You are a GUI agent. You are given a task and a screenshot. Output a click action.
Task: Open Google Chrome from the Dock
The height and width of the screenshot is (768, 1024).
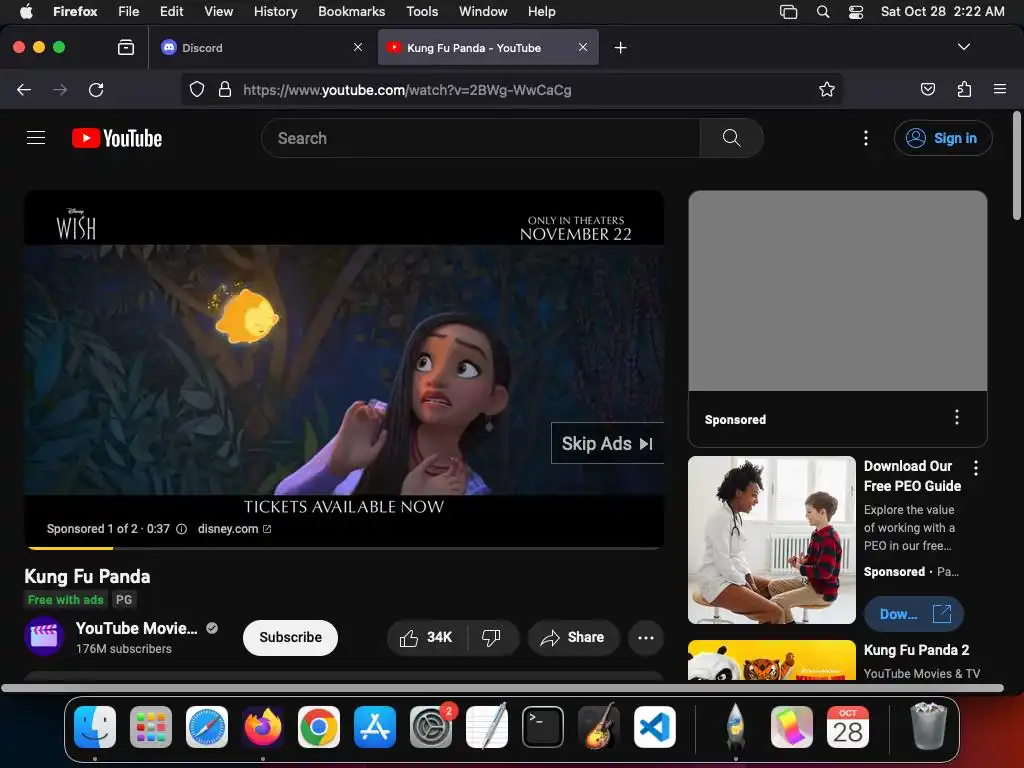point(319,727)
